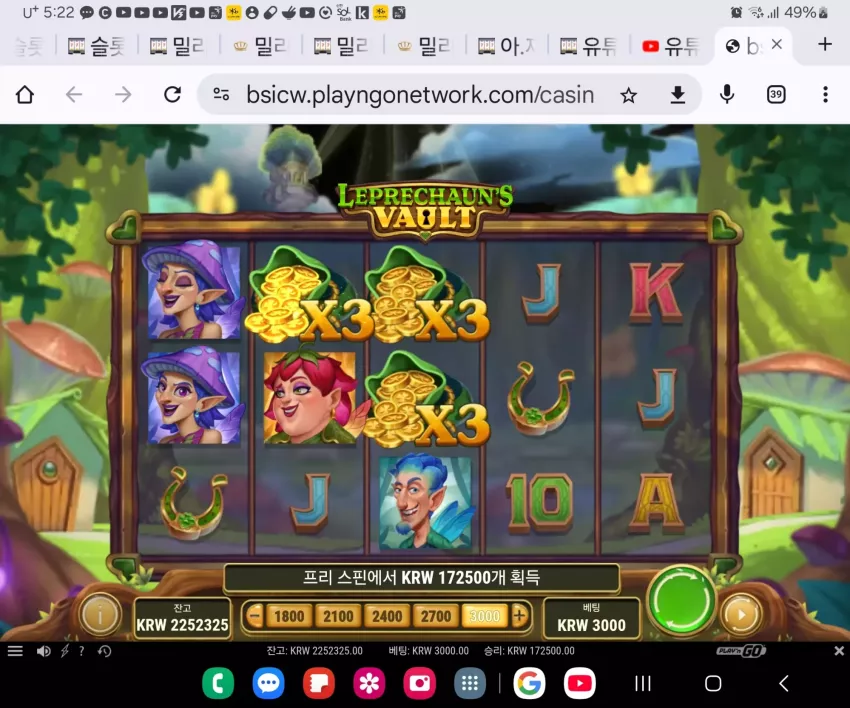Open the pink flower Gallery app
850x708 pixels.
click(x=369, y=683)
